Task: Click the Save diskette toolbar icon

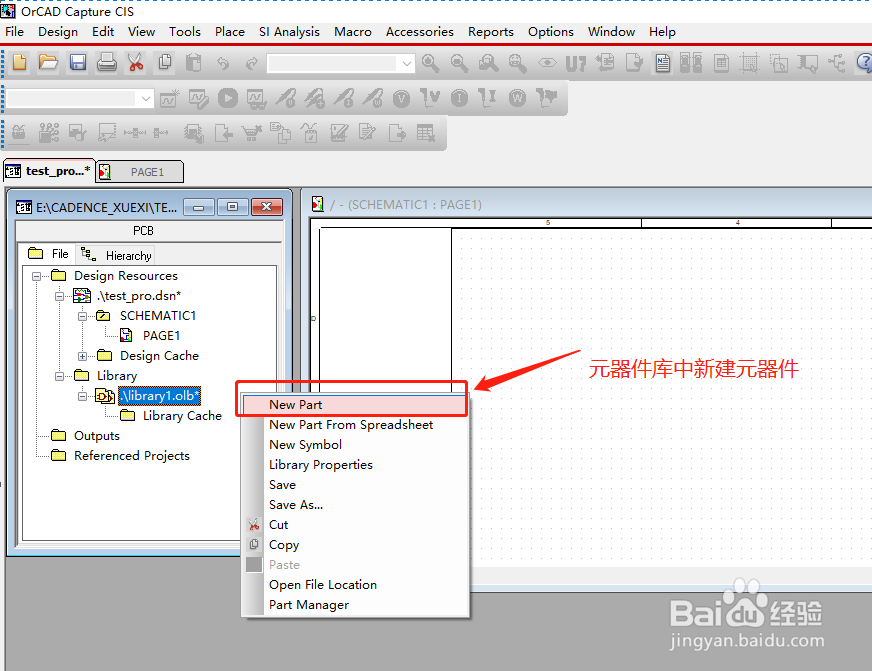Action: click(x=78, y=62)
